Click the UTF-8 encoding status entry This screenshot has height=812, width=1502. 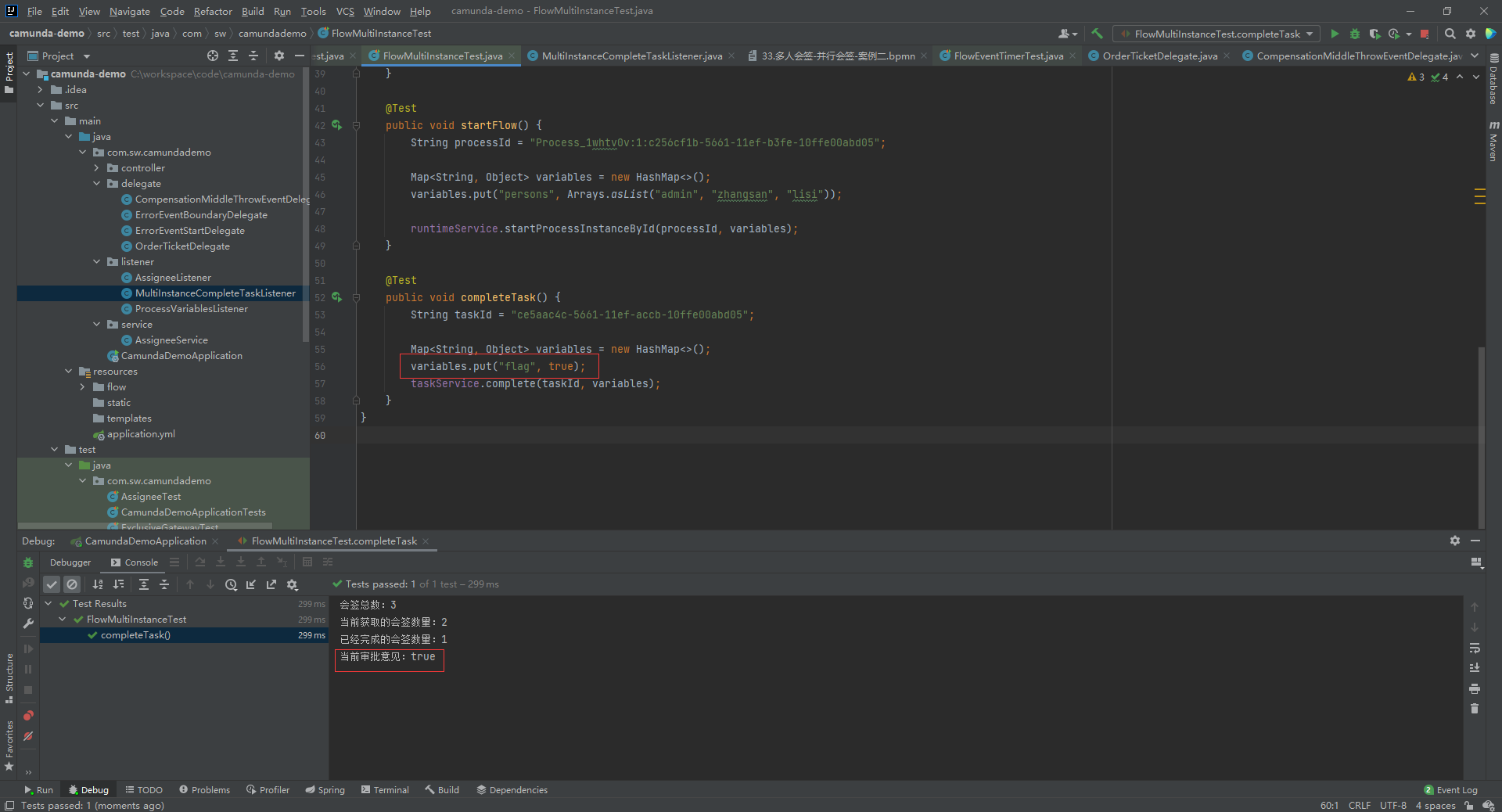coord(1392,805)
